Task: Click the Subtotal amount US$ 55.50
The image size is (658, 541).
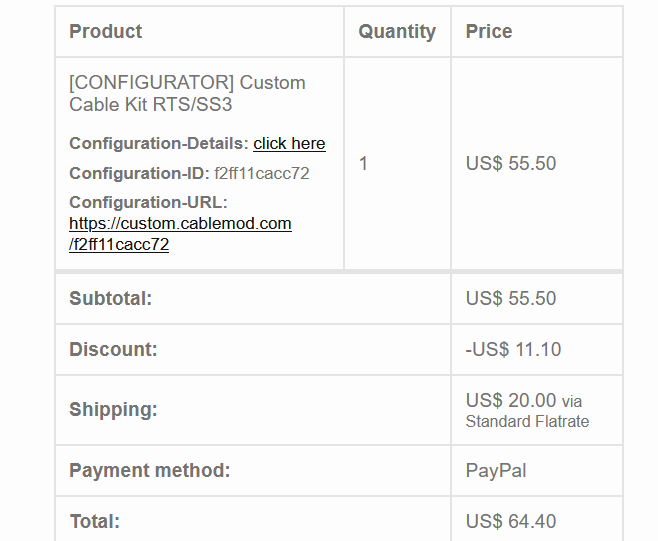Action: [x=511, y=299]
